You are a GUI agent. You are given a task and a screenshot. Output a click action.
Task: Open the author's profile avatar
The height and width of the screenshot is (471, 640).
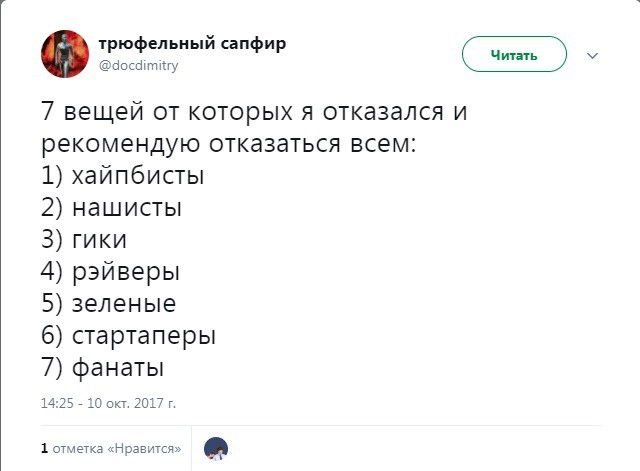tap(64, 54)
